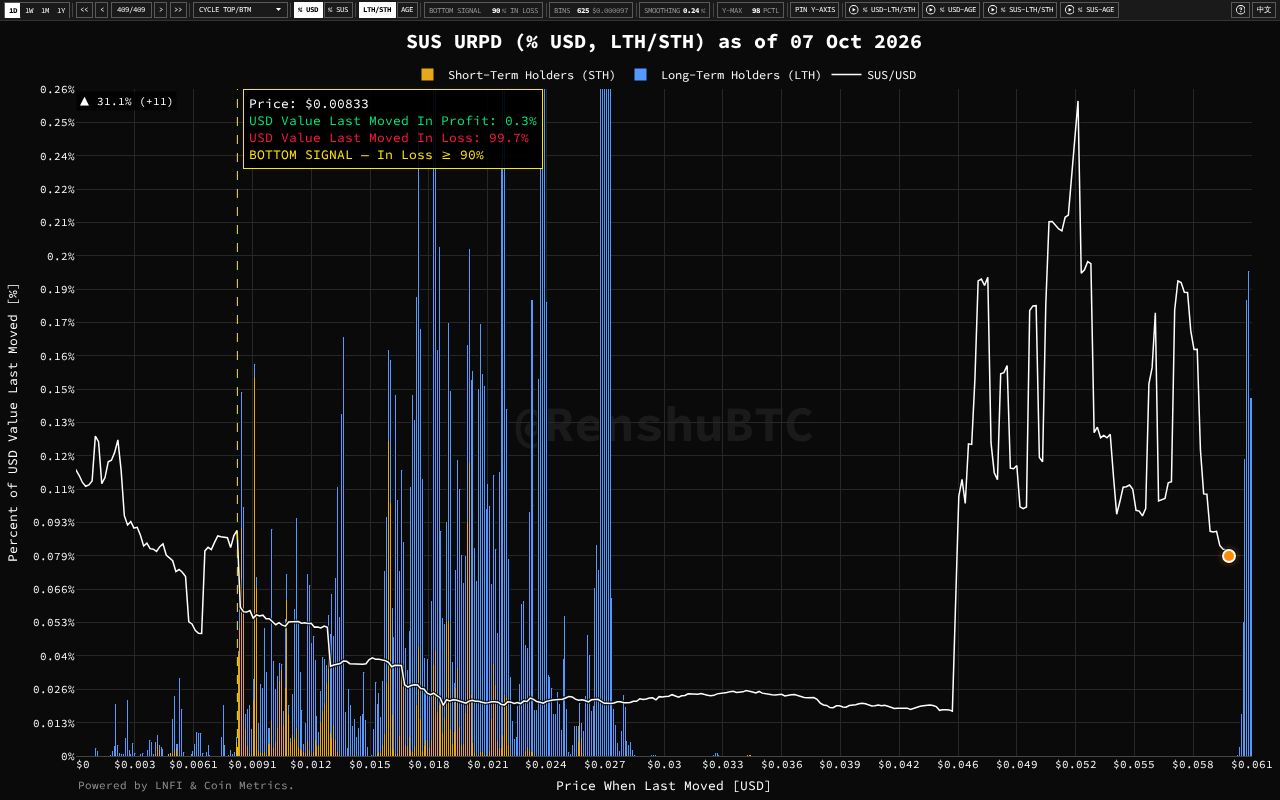Edit the snapshot index 409/409 field

(x=132, y=10)
